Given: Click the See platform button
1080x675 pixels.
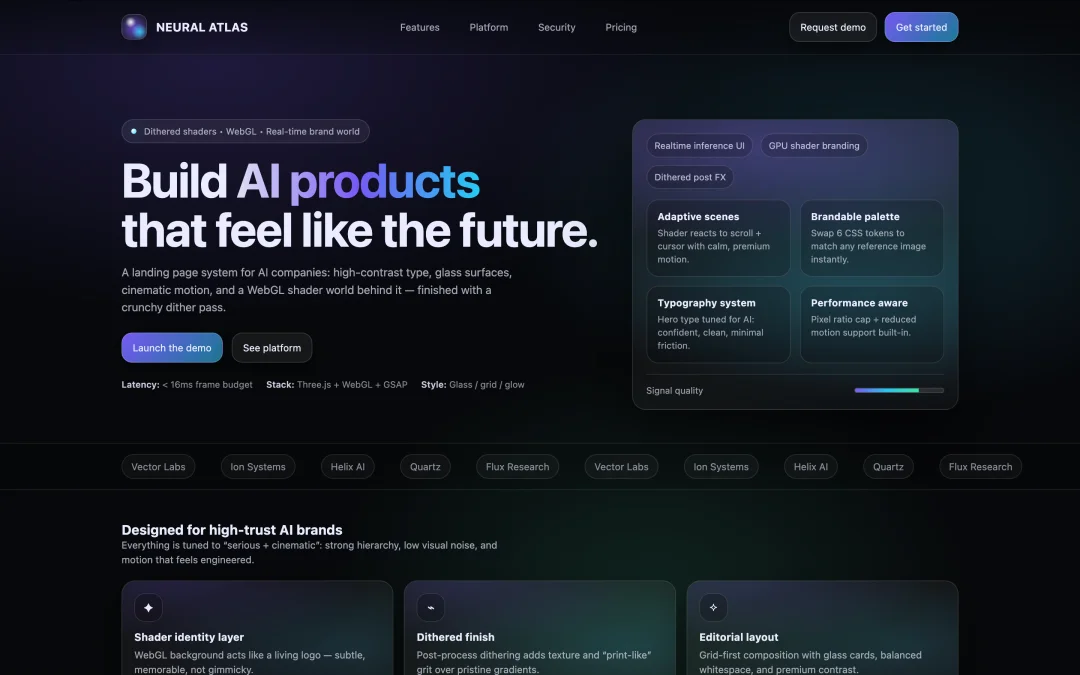Looking at the screenshot, I should click(x=271, y=348).
